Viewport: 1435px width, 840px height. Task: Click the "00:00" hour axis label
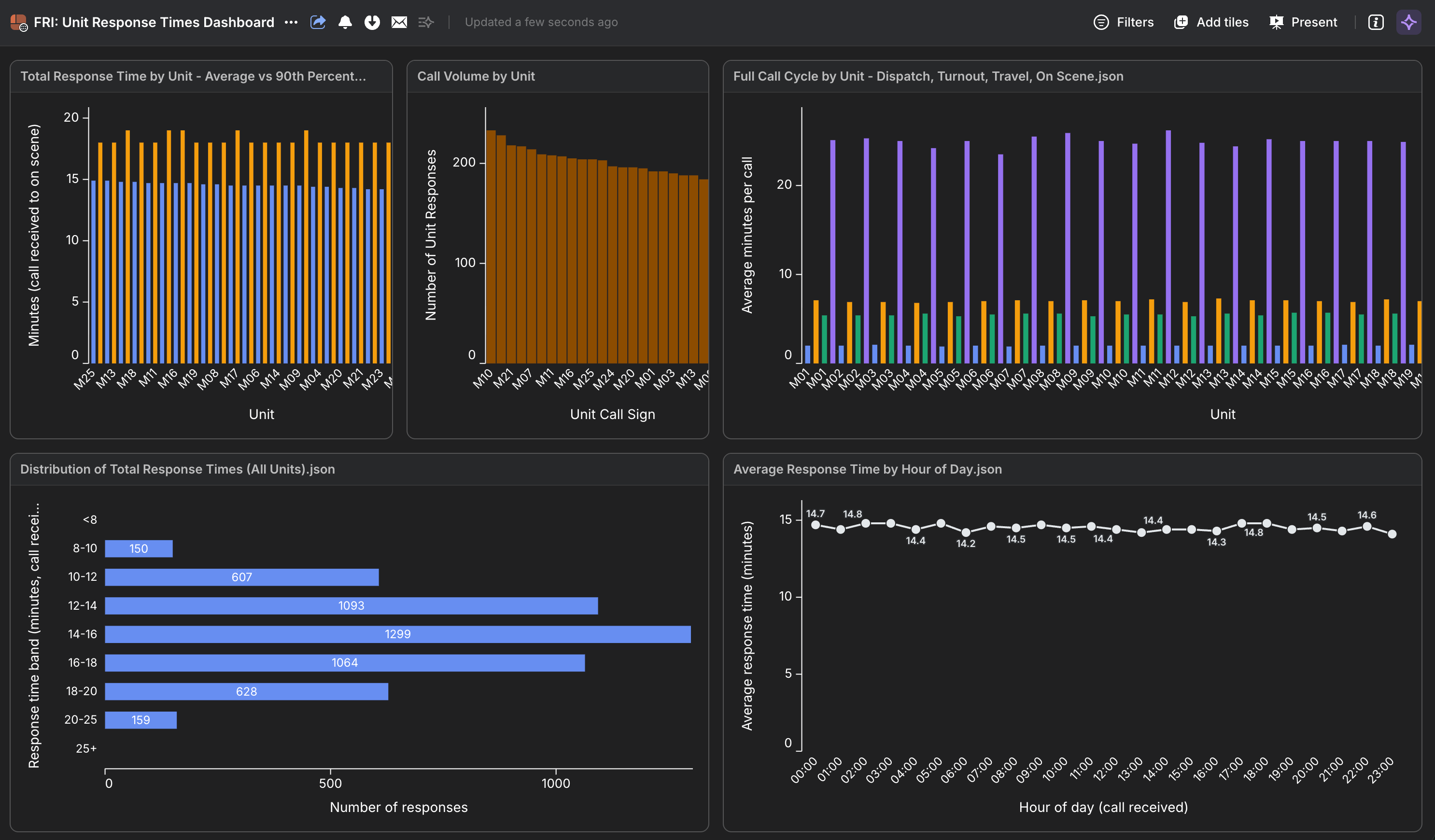(804, 770)
